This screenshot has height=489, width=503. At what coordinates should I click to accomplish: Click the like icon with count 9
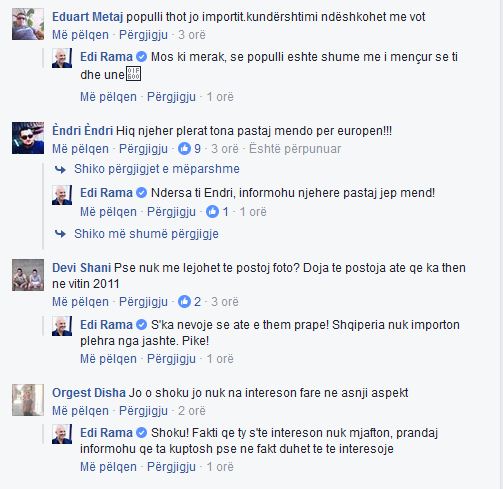click(184, 149)
